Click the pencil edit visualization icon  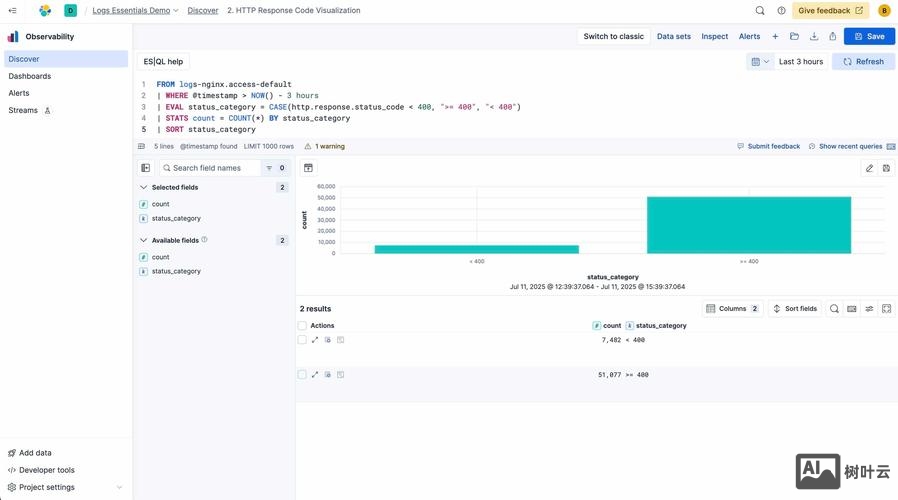click(x=869, y=168)
